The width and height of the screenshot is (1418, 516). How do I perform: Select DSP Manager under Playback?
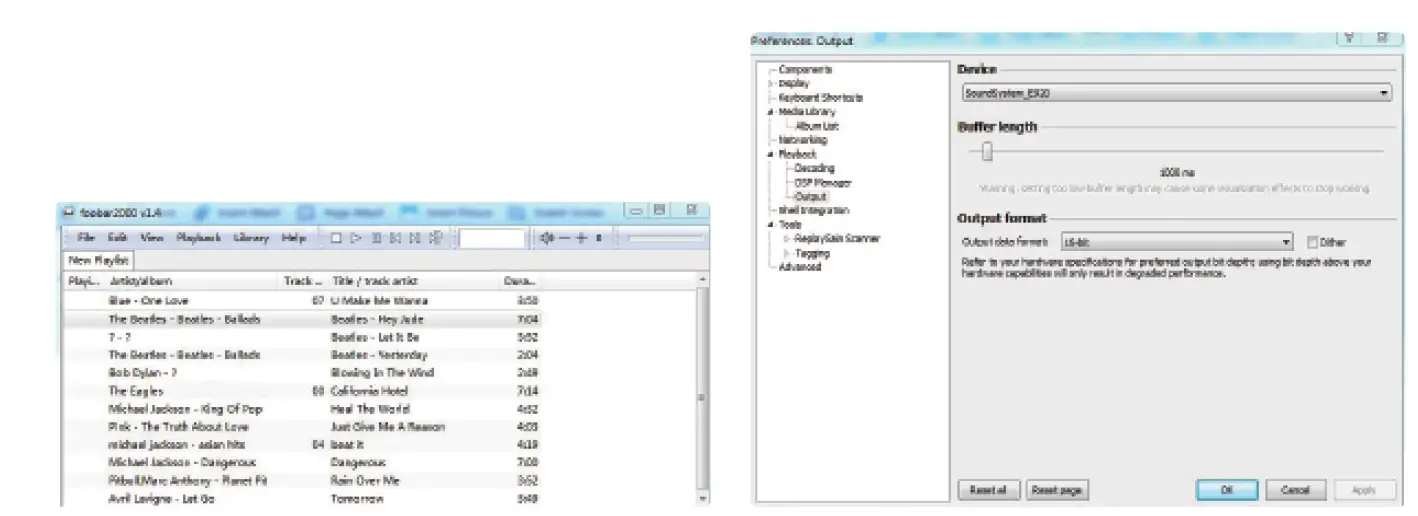(x=823, y=182)
